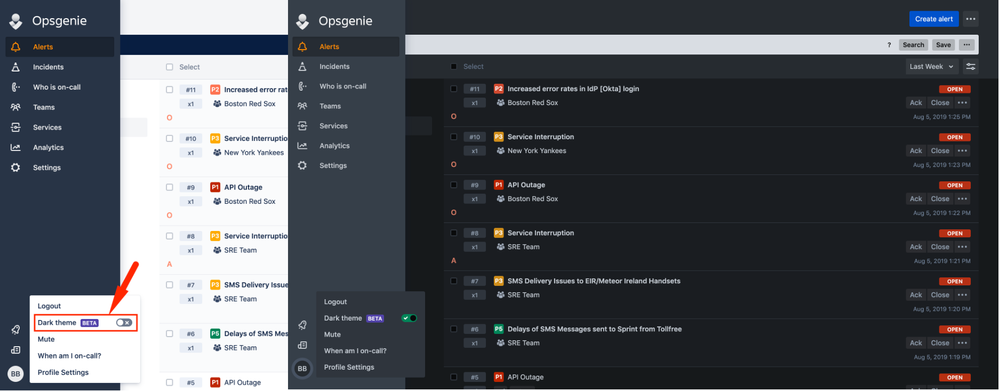
Task: Open more actions for dark alert #9
Action: (963, 199)
